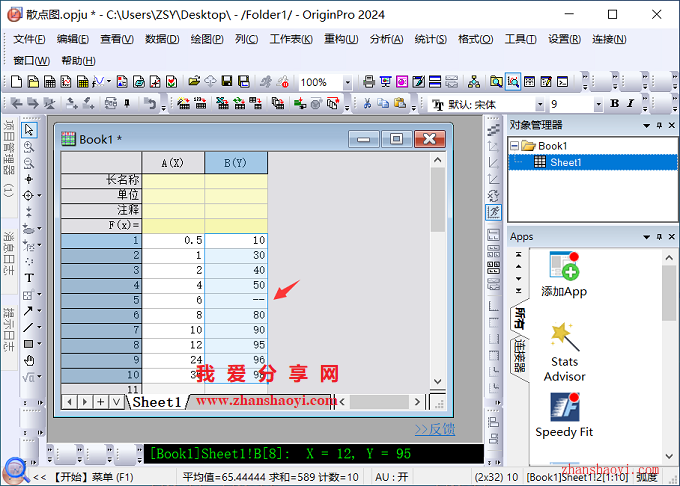The height and width of the screenshot is (486, 680).
Task: Expand the Arrow tool flyout arrow
Action: 39,311
